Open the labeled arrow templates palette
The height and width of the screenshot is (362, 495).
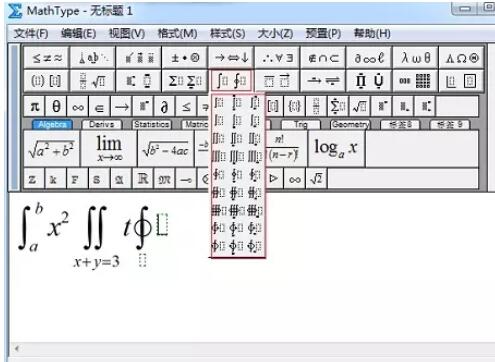tap(323, 81)
